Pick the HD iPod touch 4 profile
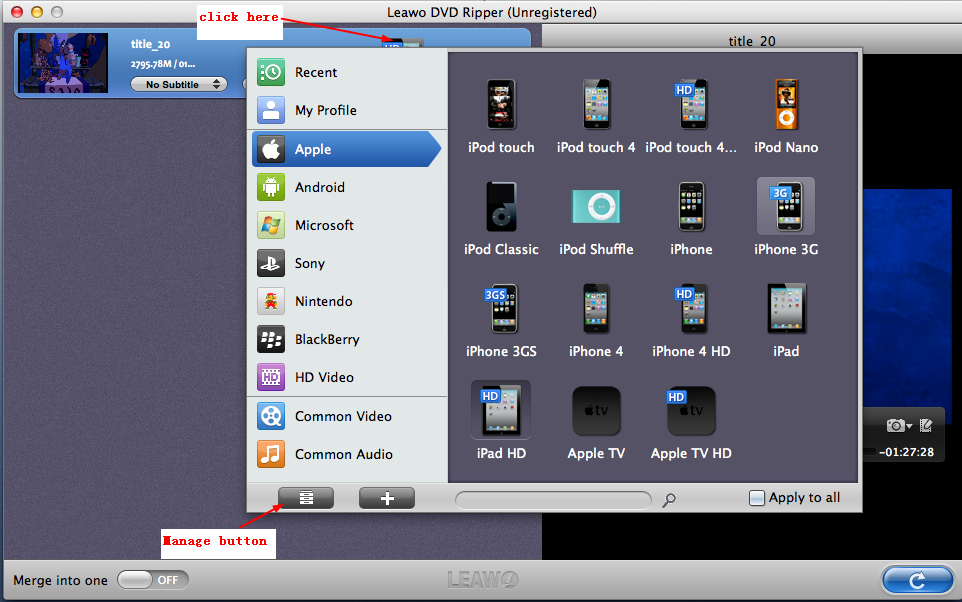The height and width of the screenshot is (602, 962). point(691,117)
